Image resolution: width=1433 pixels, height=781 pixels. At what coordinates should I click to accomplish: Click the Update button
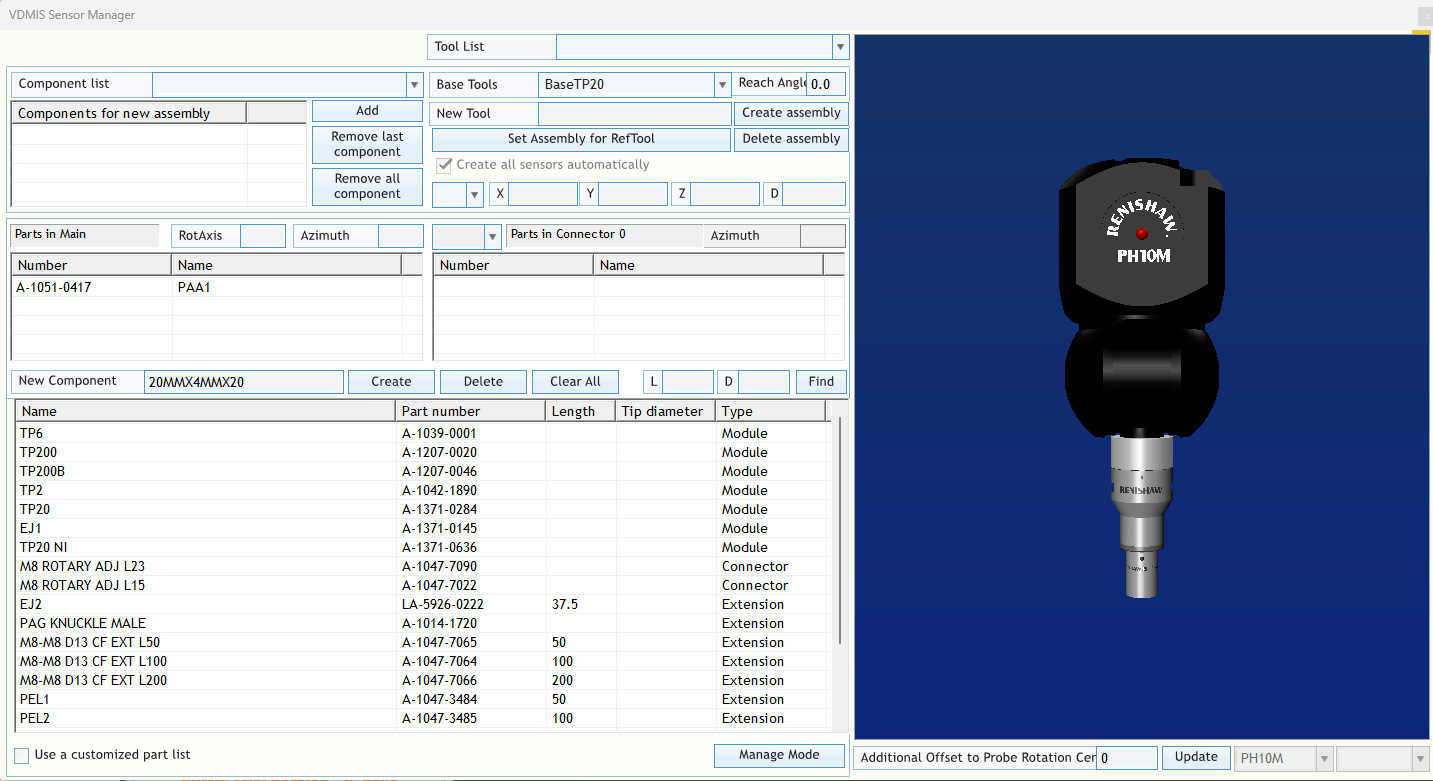pos(1196,758)
